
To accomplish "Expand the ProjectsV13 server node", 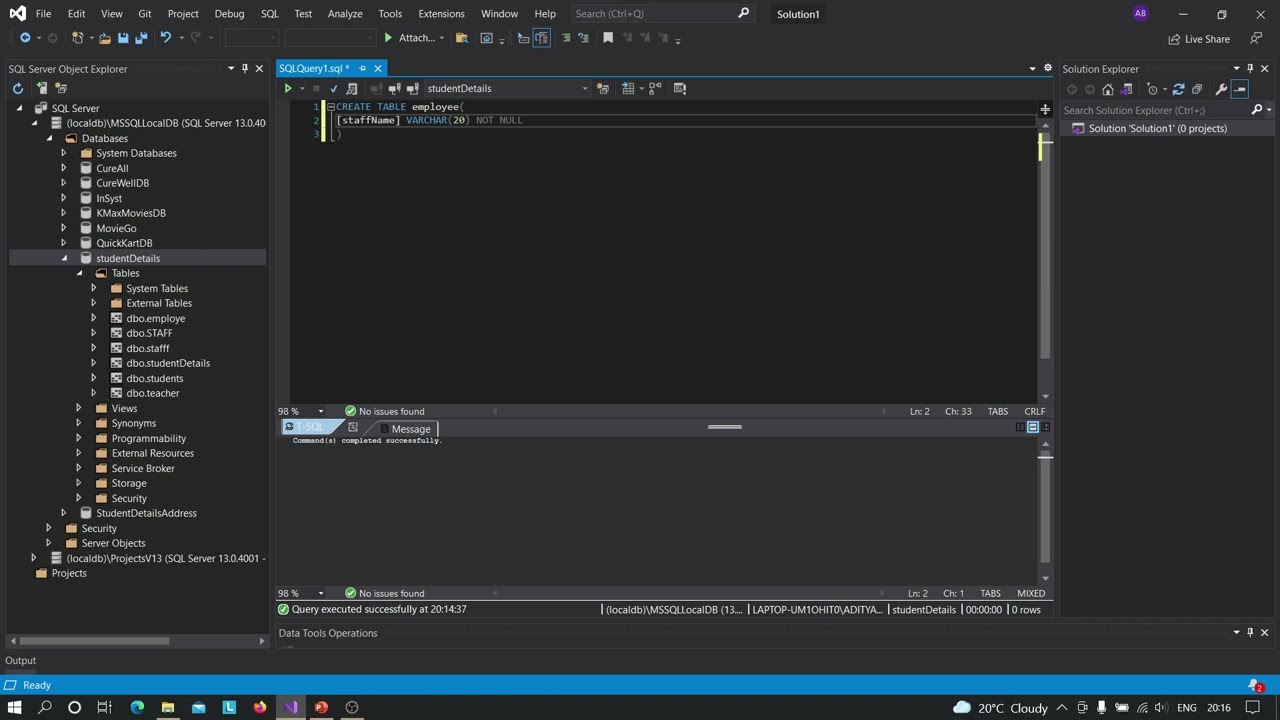I will pos(34,558).
